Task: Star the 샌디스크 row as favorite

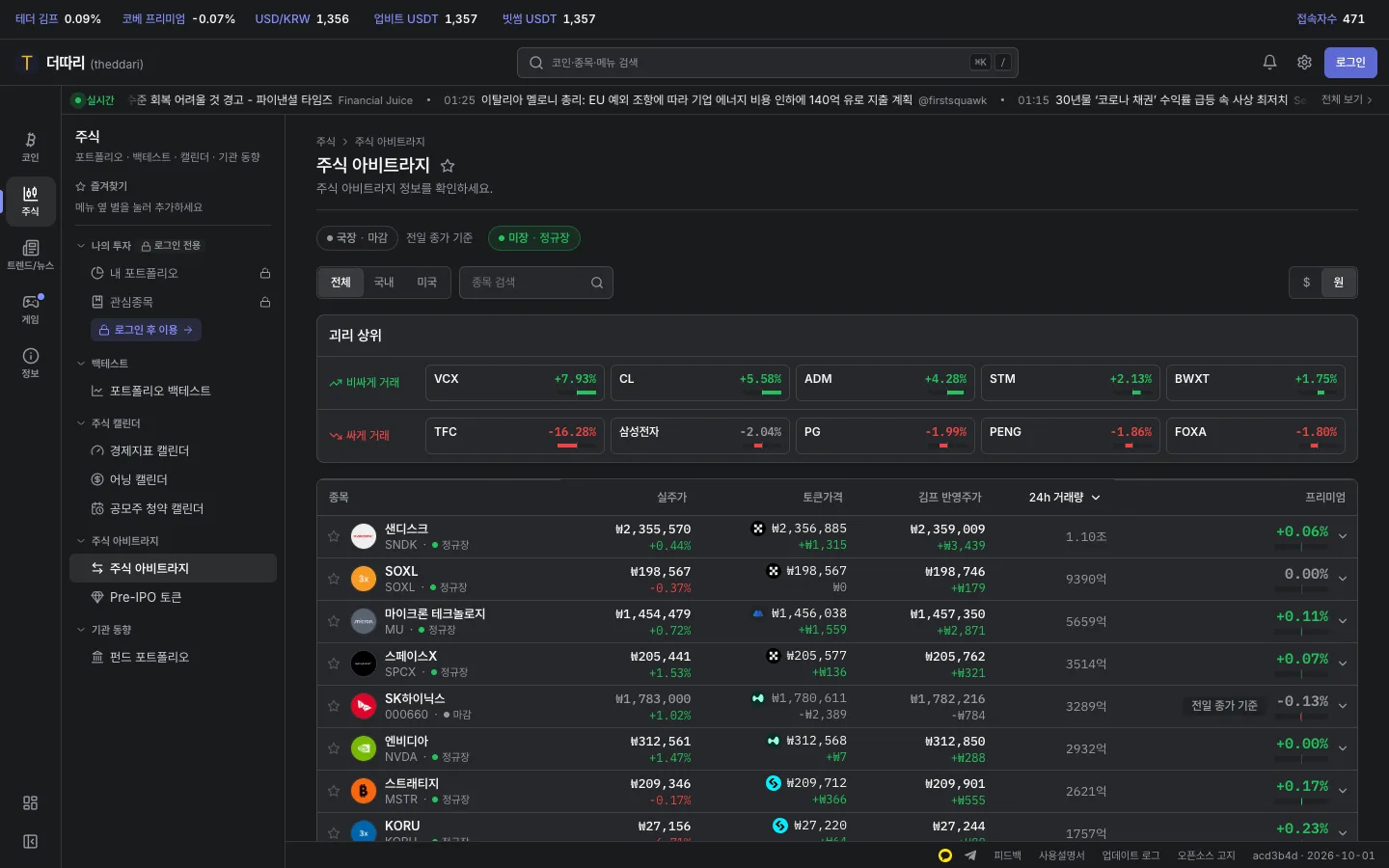Action: [334, 536]
